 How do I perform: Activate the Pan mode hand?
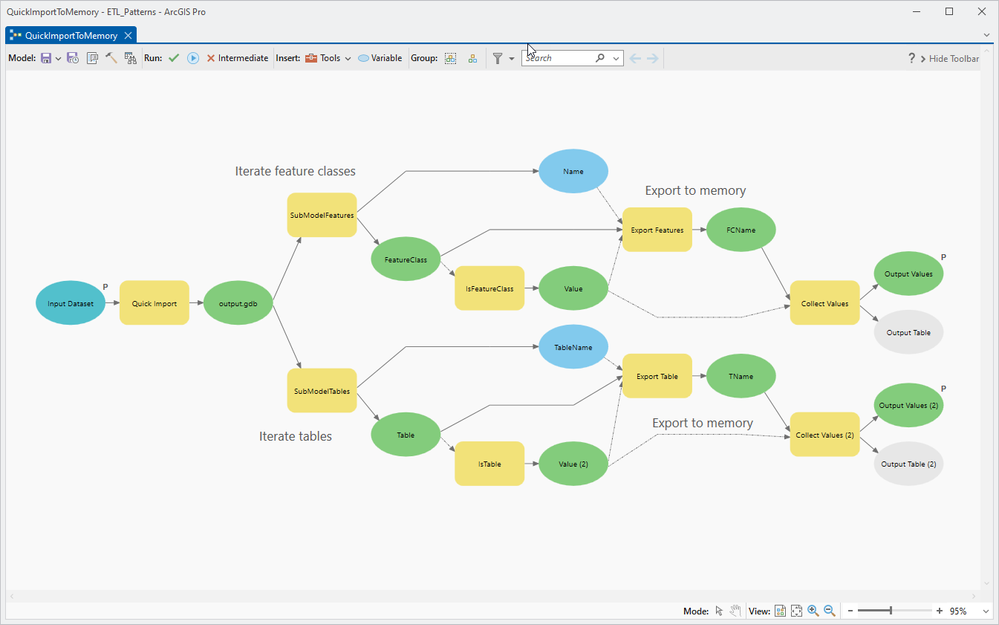pos(735,611)
